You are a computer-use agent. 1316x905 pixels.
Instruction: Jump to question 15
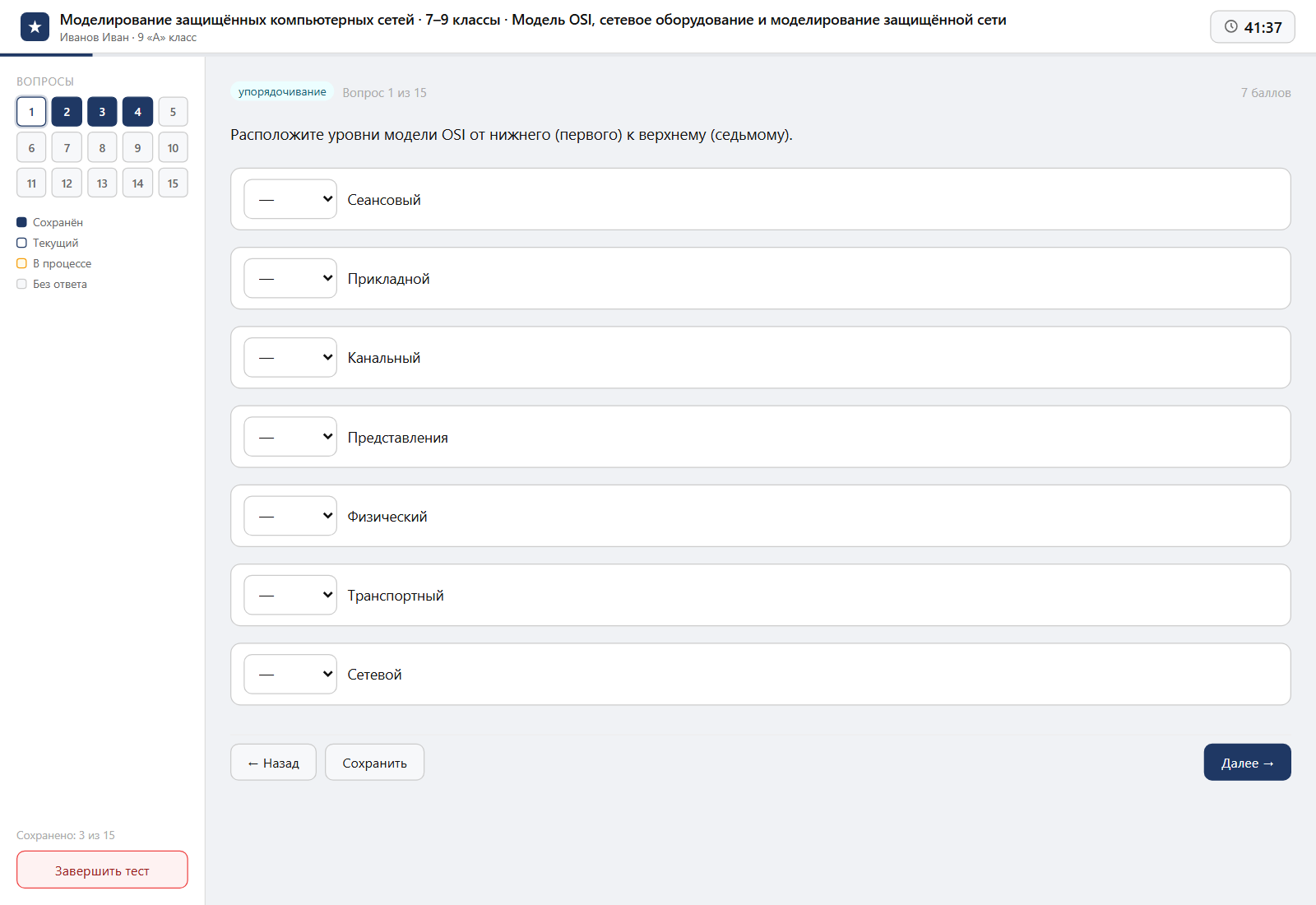point(173,183)
